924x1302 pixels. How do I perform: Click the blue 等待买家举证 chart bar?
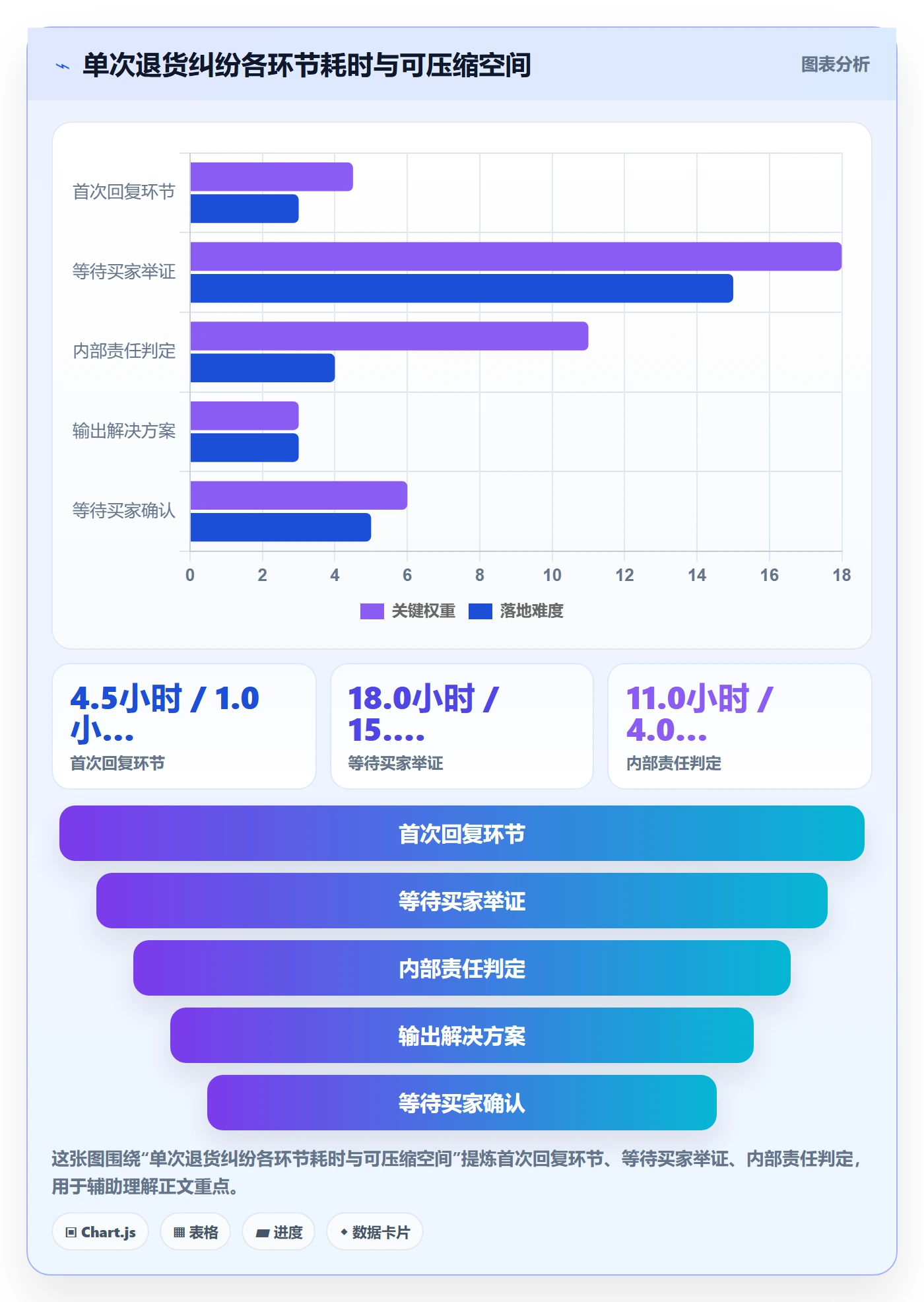(x=462, y=289)
